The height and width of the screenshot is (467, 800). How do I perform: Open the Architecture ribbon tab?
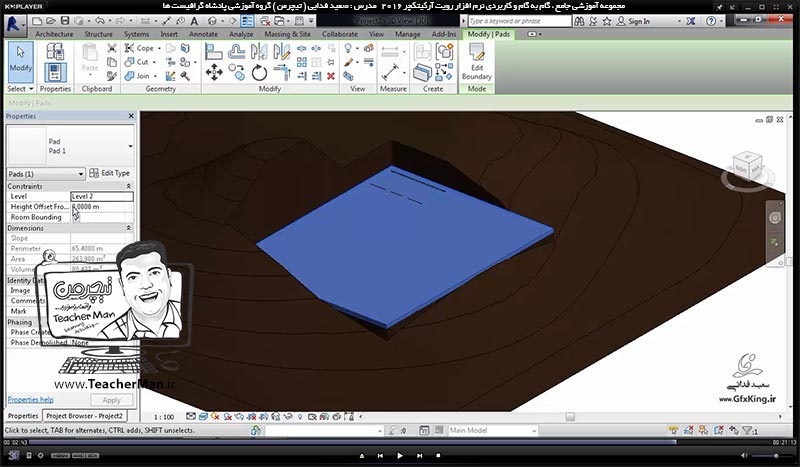54,34
